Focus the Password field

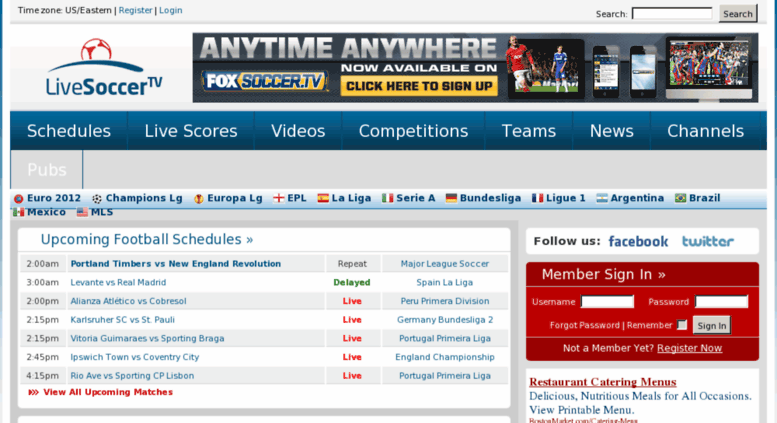pyautogui.click(x=722, y=302)
